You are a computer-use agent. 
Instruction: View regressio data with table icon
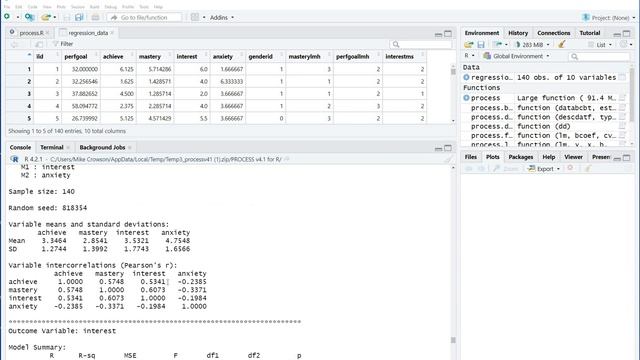click(622, 77)
